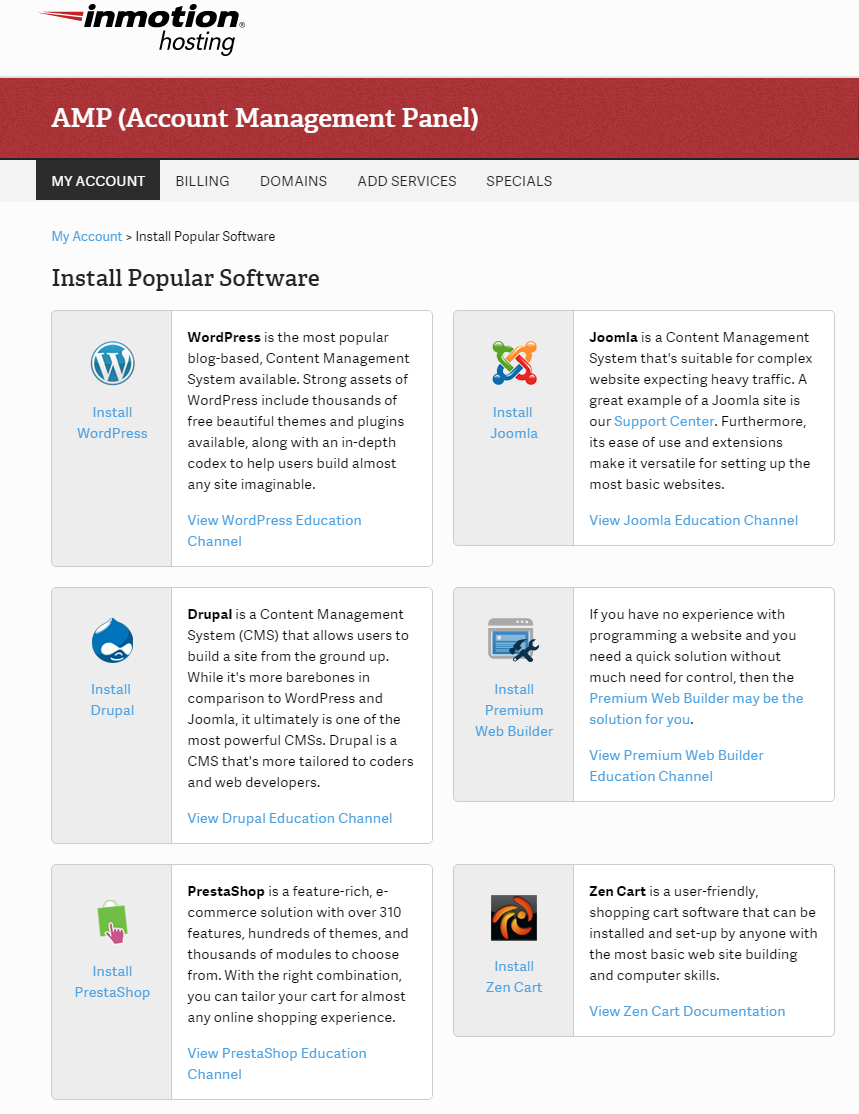The image size is (859, 1114).
Task: Click the Joomla logo icon
Action: click(x=514, y=364)
